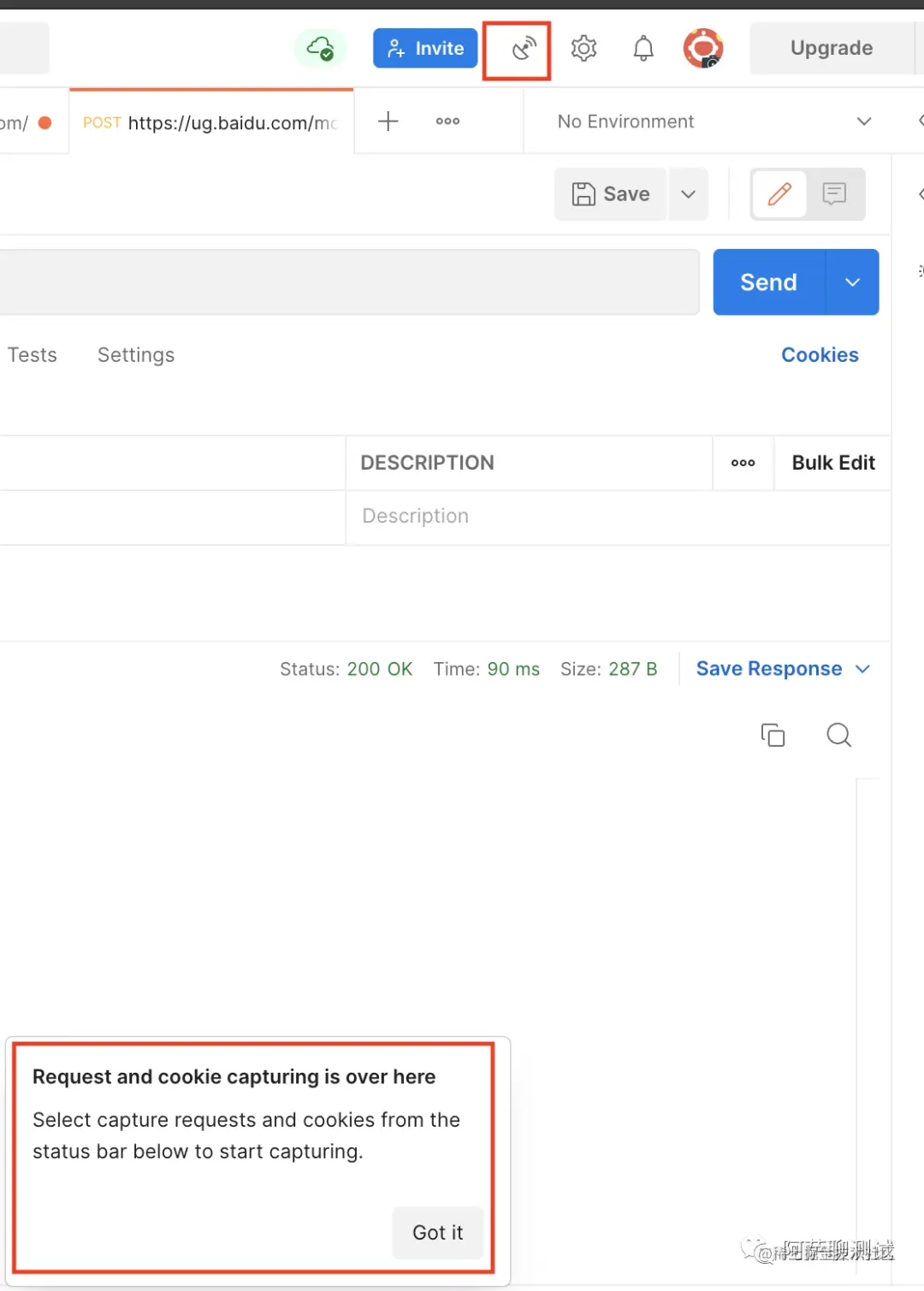Dismiss the tooltip with Got it

(x=438, y=1233)
